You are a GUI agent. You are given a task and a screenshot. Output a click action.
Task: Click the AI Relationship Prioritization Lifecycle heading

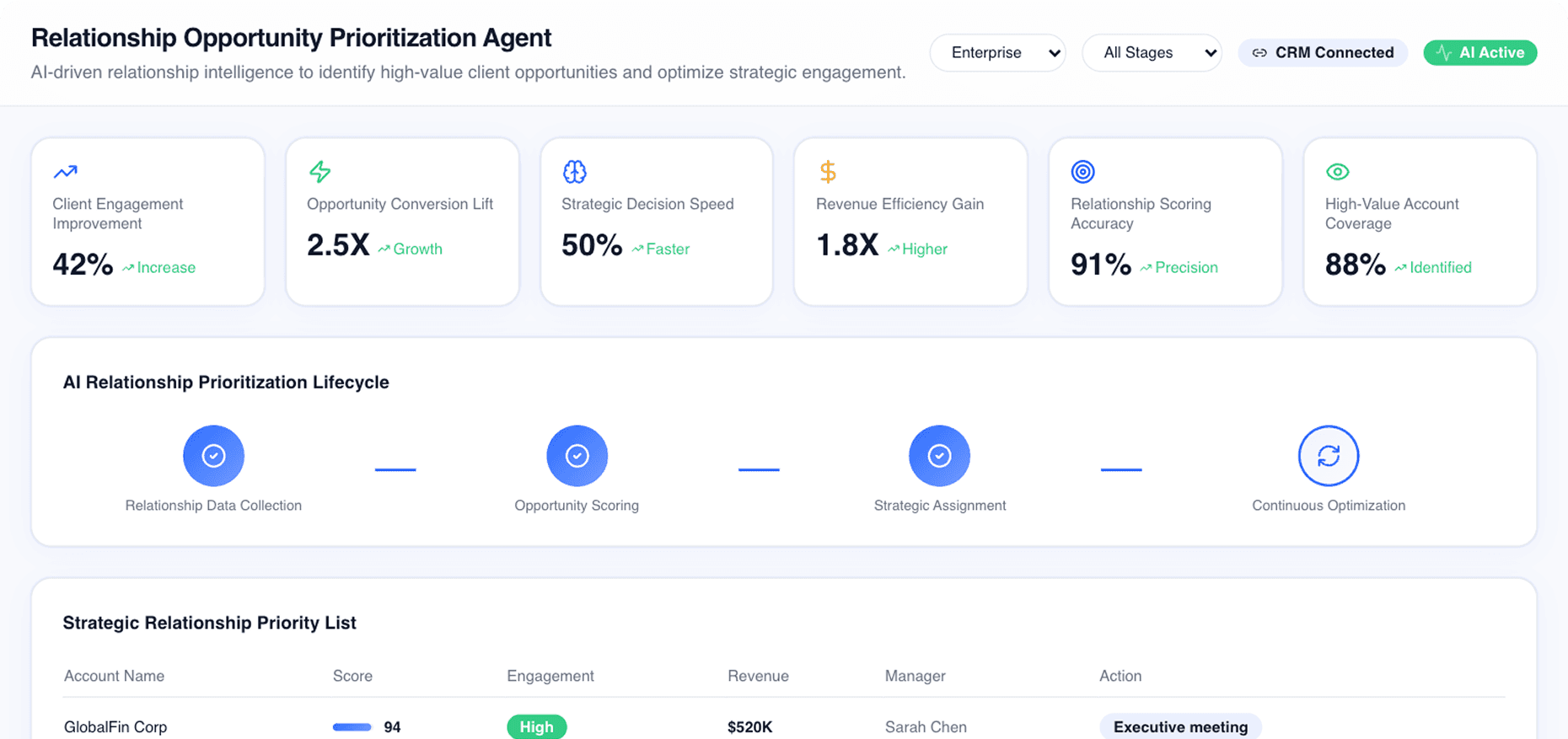tap(226, 382)
